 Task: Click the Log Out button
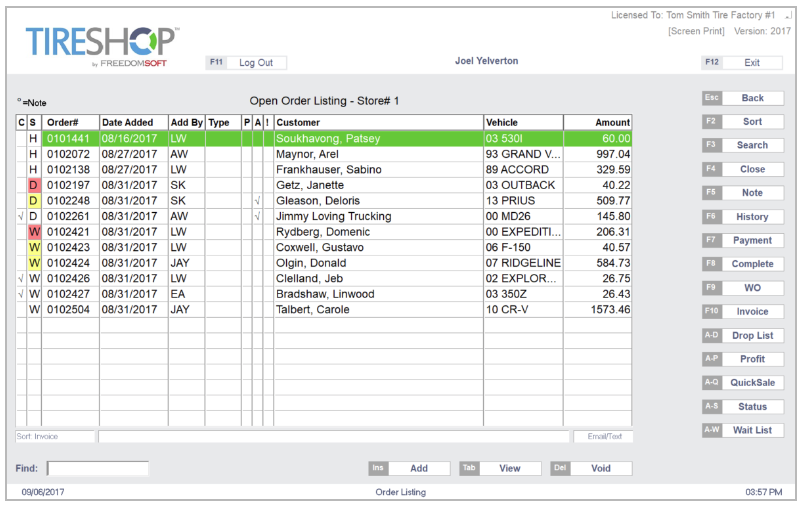[256, 63]
